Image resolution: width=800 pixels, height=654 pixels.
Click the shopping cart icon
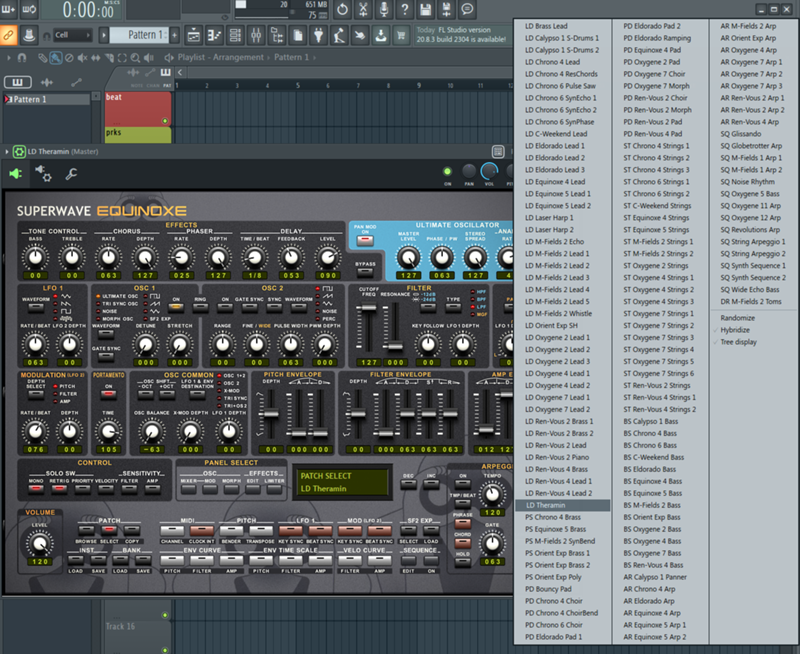click(x=402, y=35)
